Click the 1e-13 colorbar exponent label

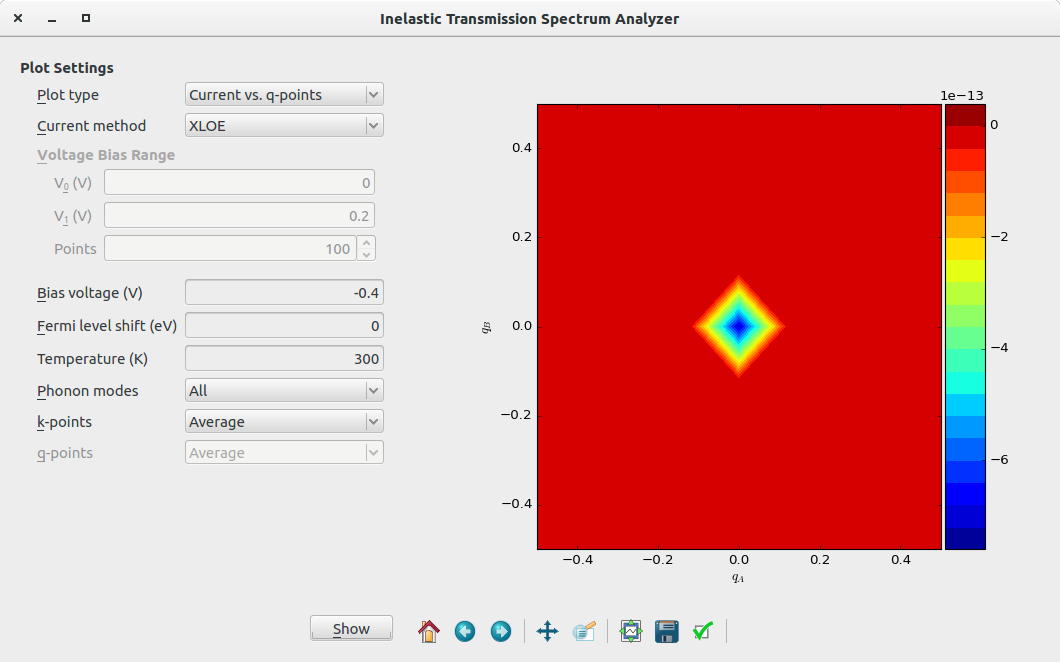pyautogui.click(x=962, y=95)
